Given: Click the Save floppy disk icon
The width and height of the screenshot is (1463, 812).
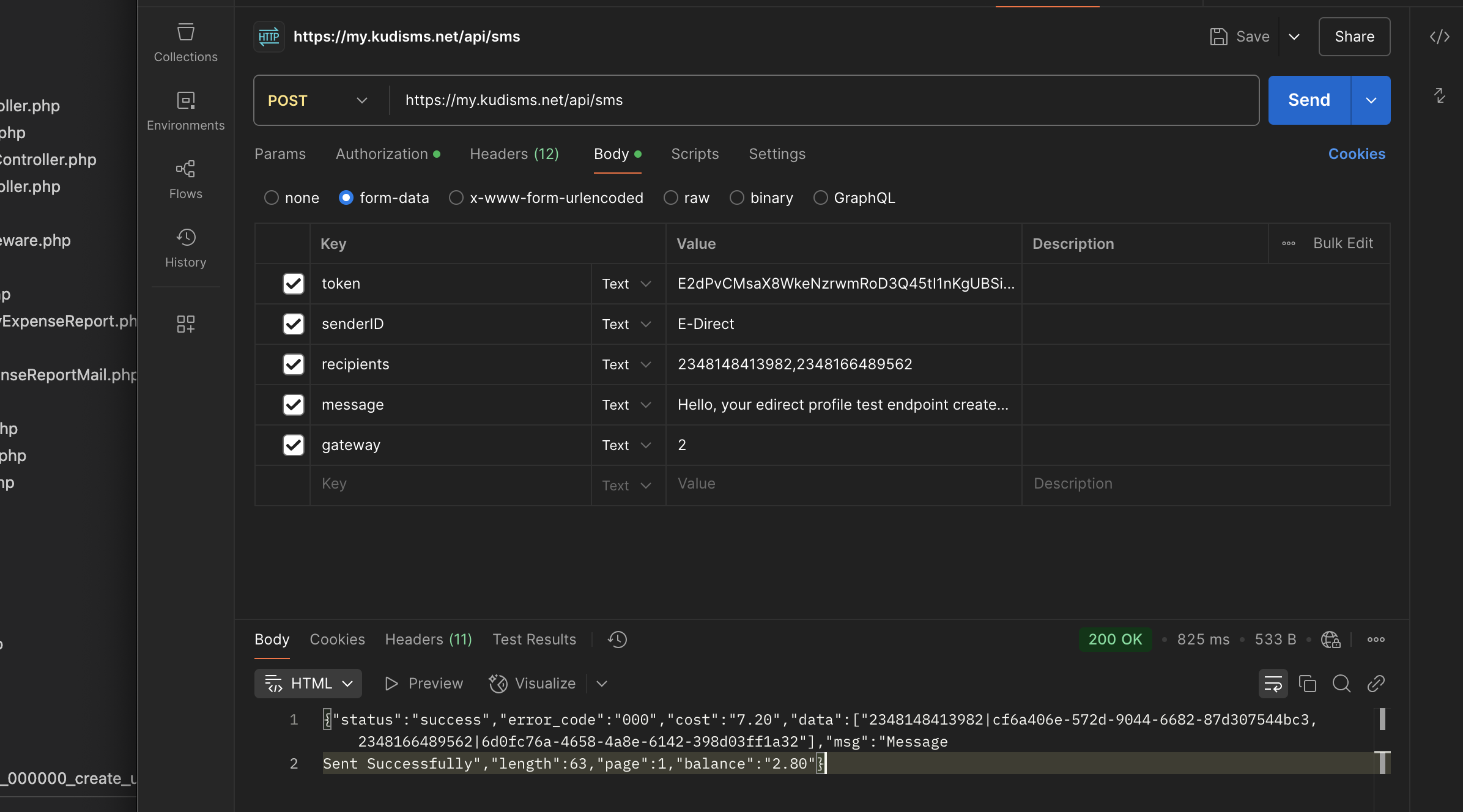Looking at the screenshot, I should 1218,37.
